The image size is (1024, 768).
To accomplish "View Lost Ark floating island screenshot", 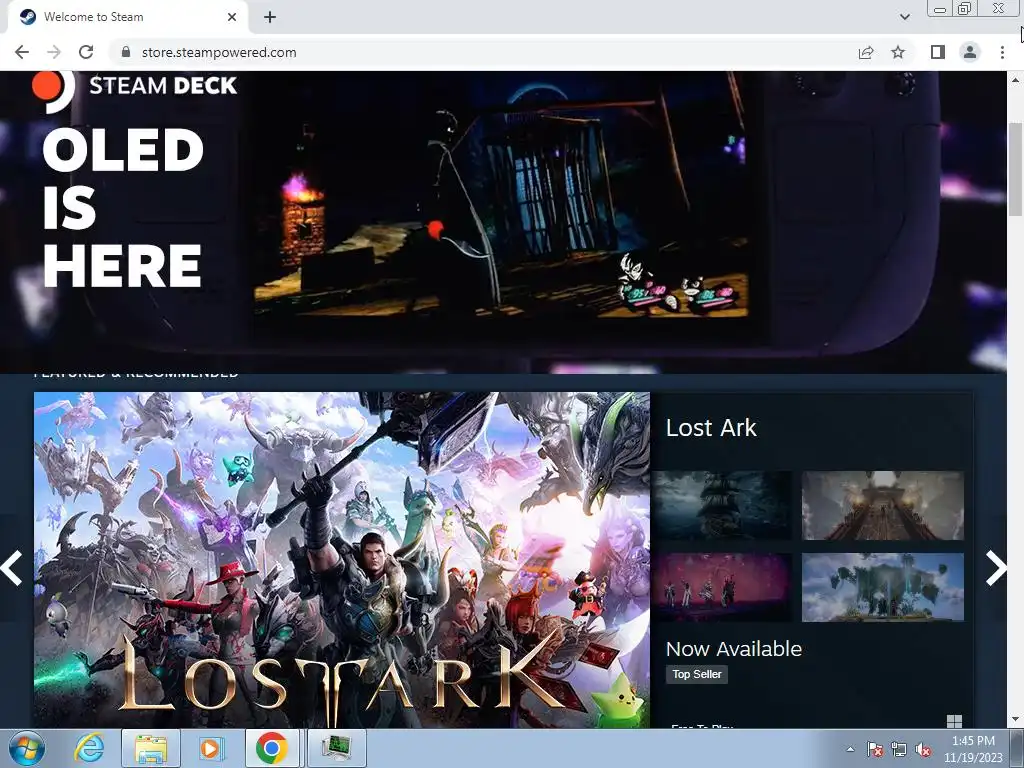I will (882, 587).
